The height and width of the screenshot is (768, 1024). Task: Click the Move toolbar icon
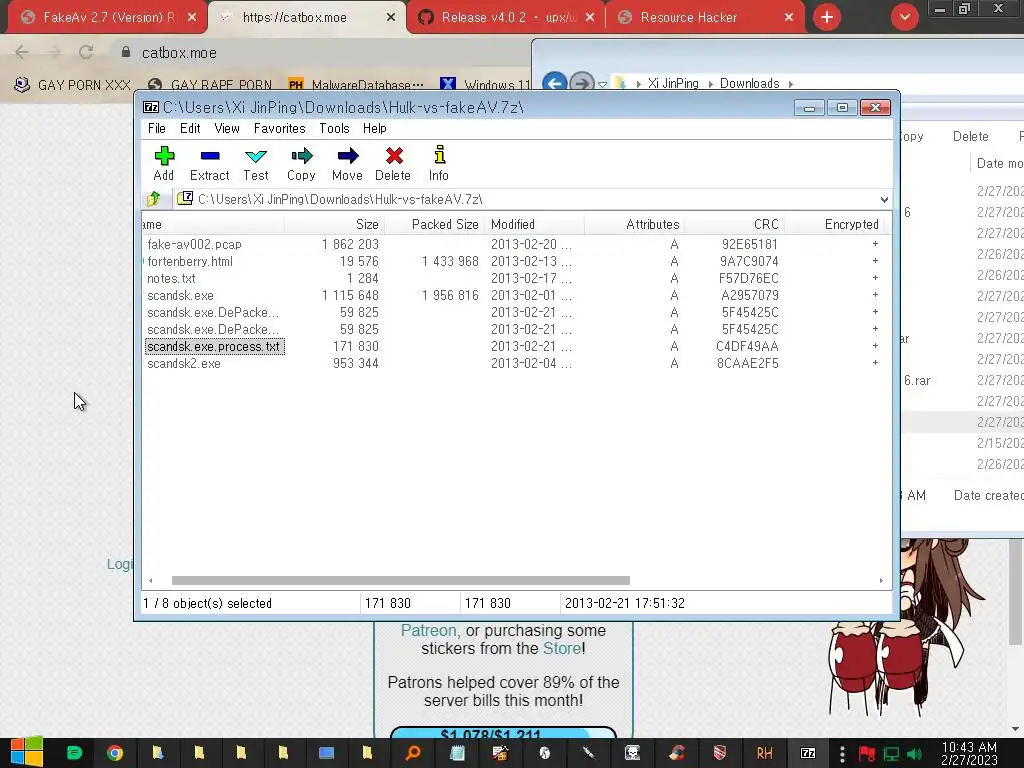(347, 163)
